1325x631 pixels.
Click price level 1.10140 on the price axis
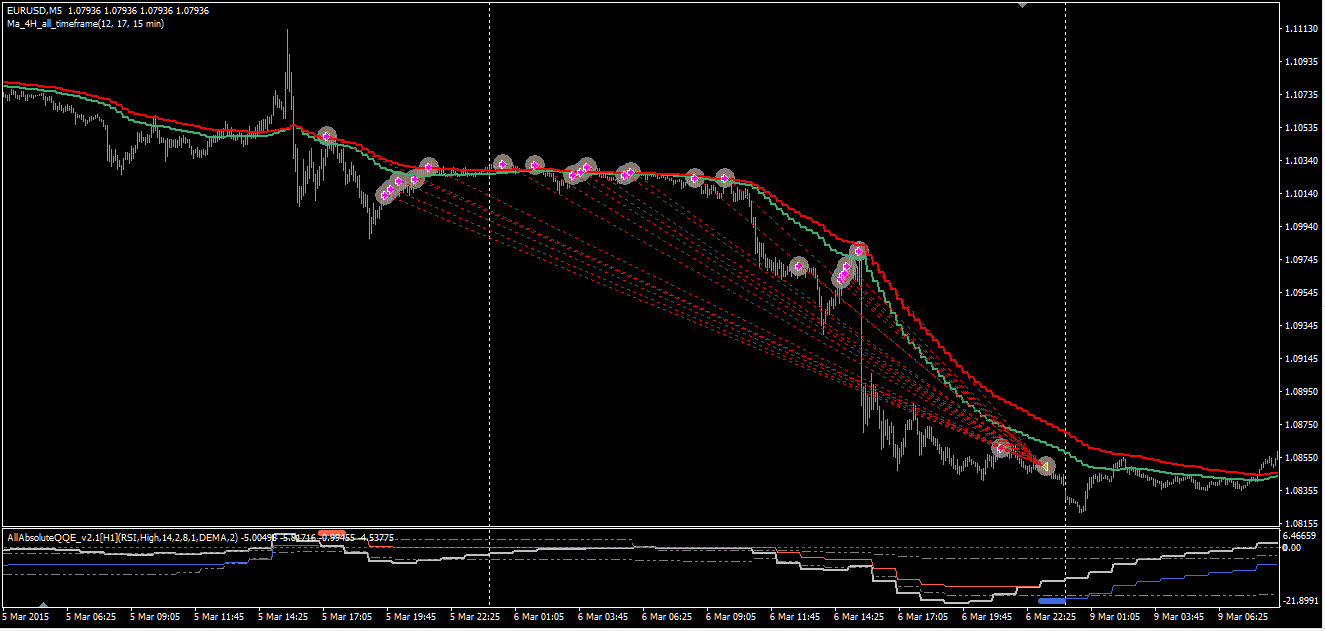point(1299,194)
